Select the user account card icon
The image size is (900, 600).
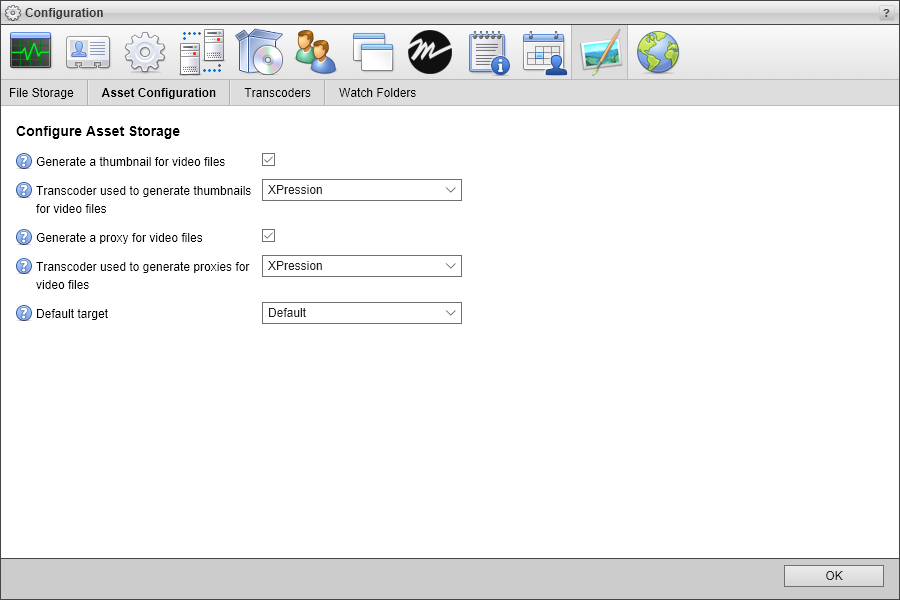coord(87,51)
